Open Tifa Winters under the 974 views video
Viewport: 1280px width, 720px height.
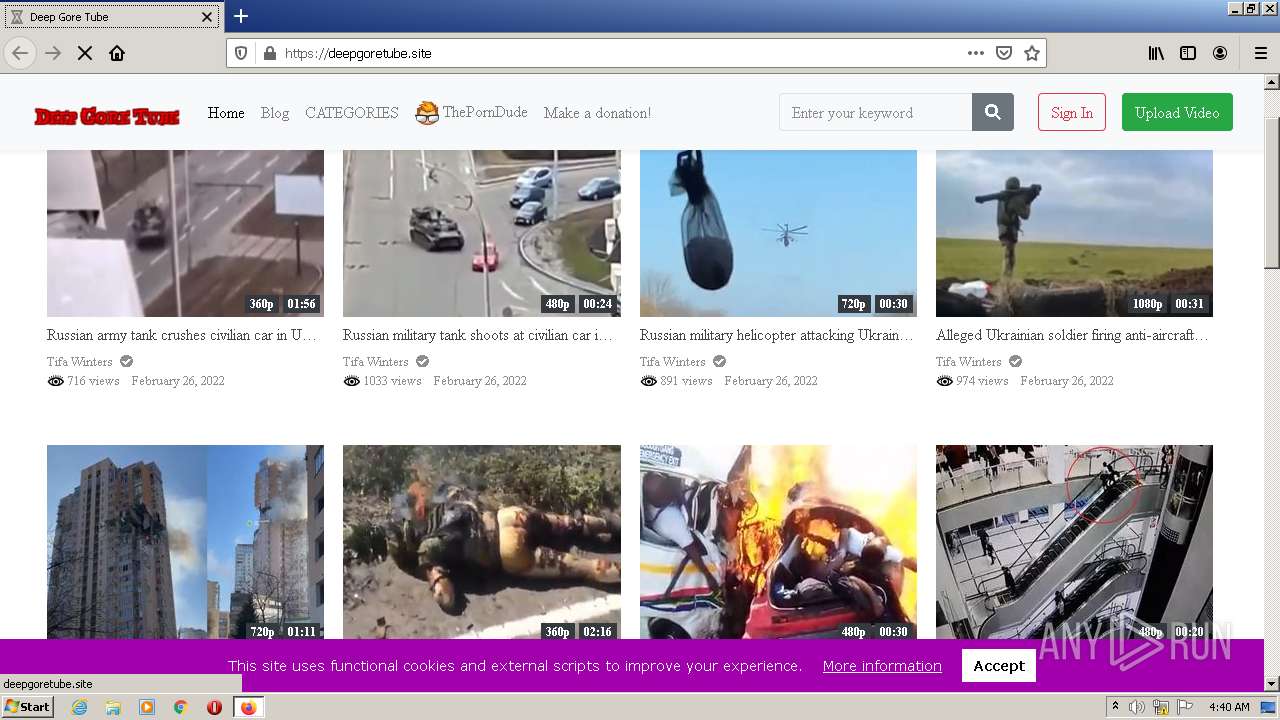pyautogui.click(x=969, y=362)
